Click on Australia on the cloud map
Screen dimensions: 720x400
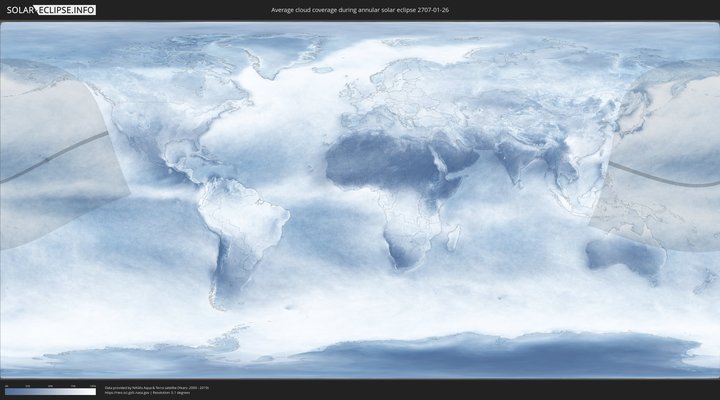[626, 258]
